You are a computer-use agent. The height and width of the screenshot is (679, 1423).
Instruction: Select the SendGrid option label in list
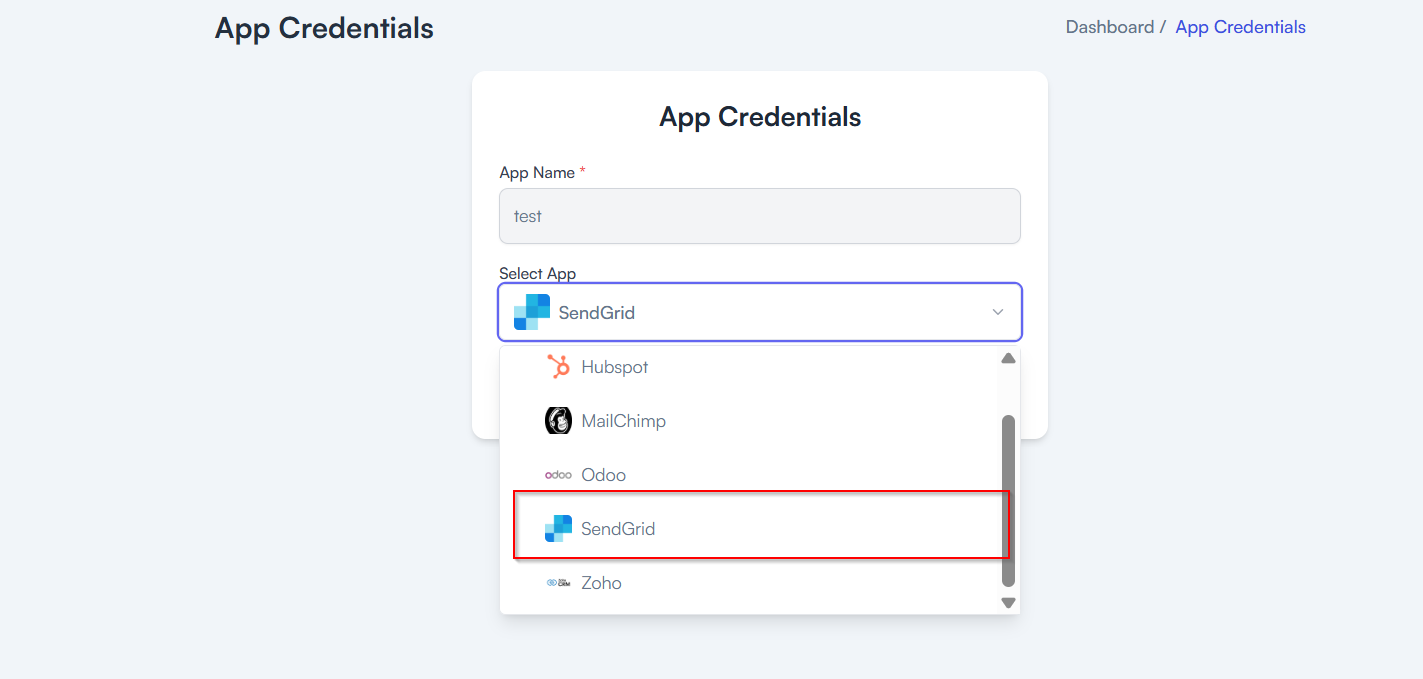coord(618,529)
